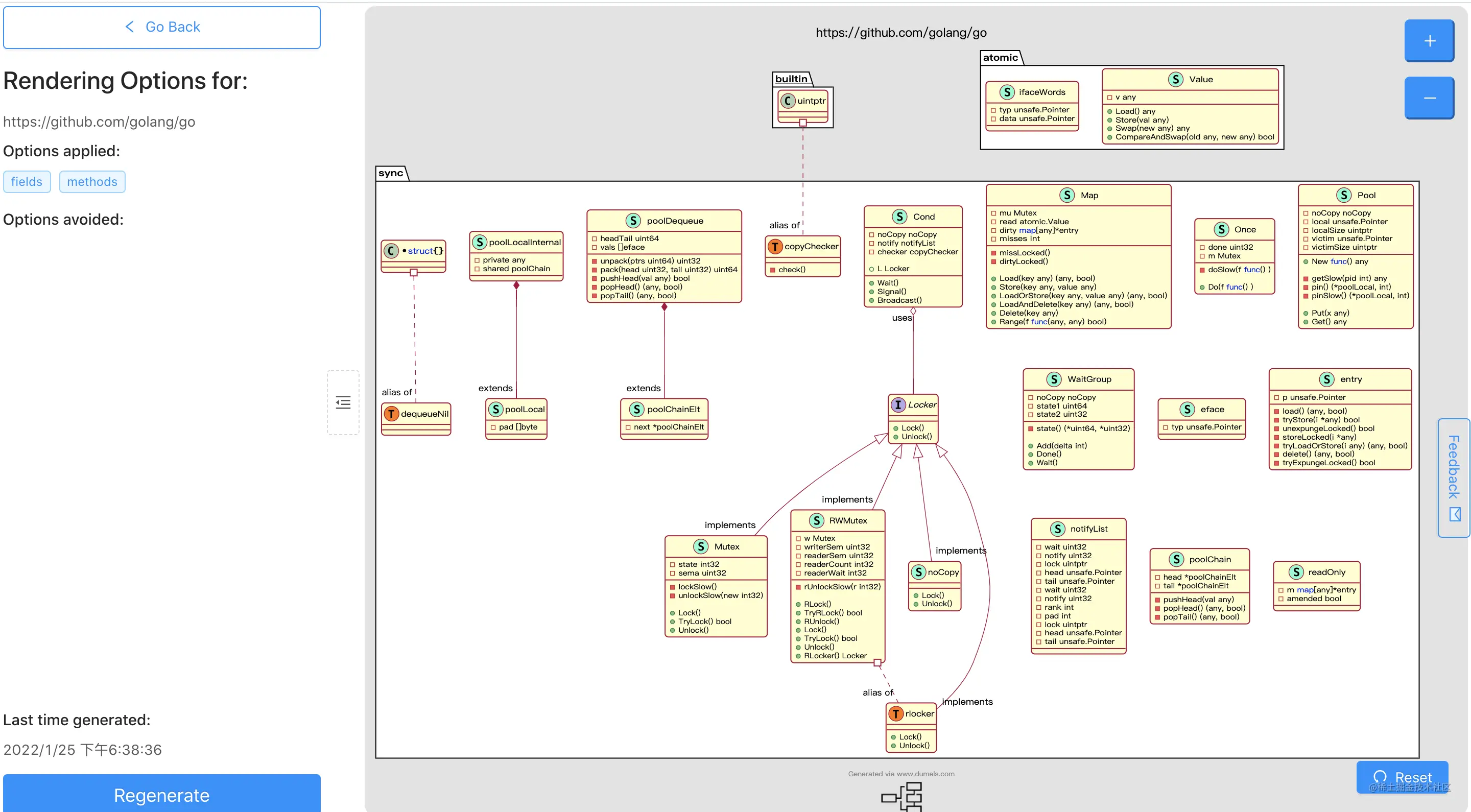Click the Regenerate button
The height and width of the screenshot is (812, 1471).
[x=163, y=796]
